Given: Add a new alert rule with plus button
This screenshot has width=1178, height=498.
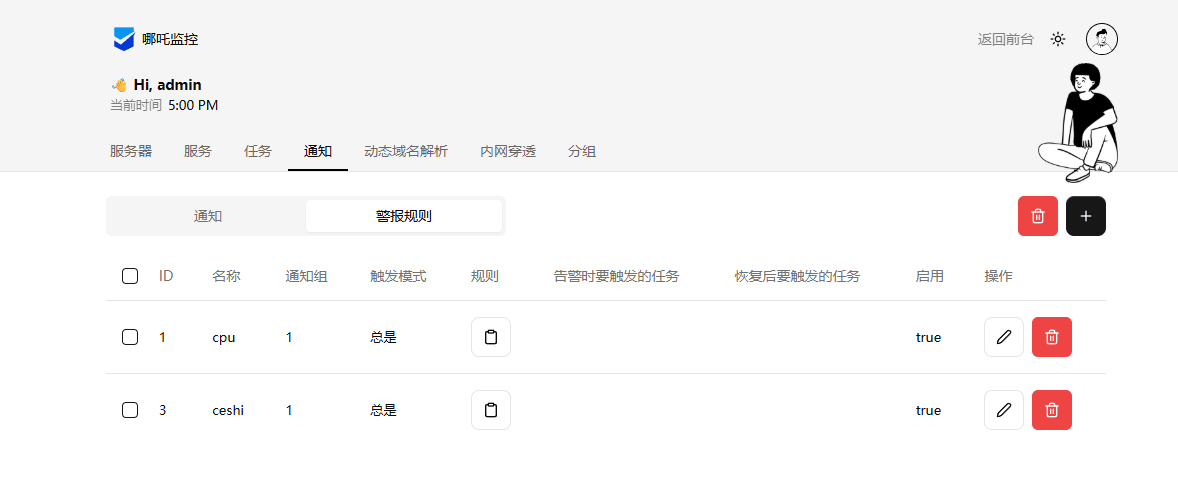Looking at the screenshot, I should [x=1085, y=216].
